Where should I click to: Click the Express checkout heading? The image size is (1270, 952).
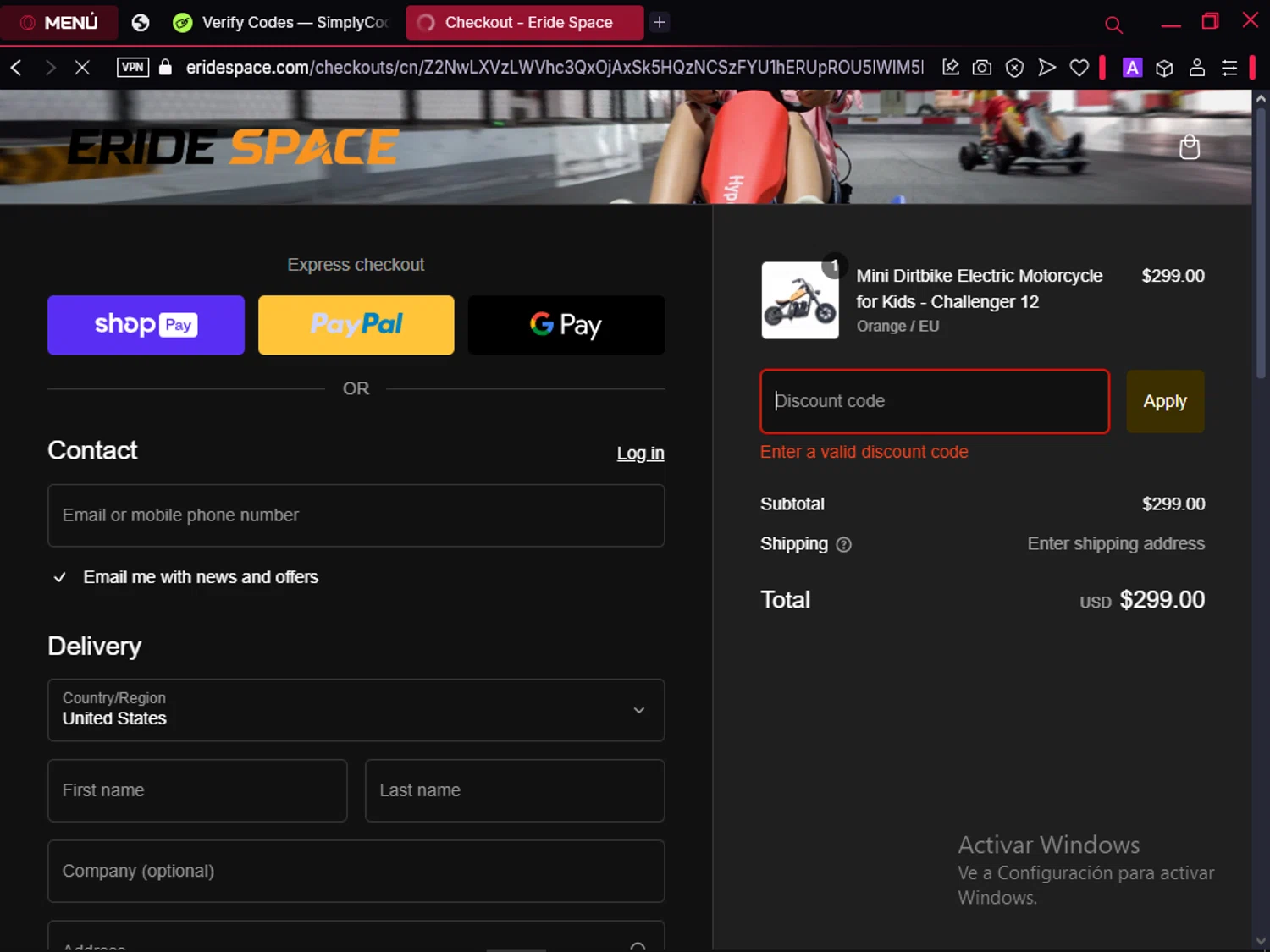[x=356, y=265]
